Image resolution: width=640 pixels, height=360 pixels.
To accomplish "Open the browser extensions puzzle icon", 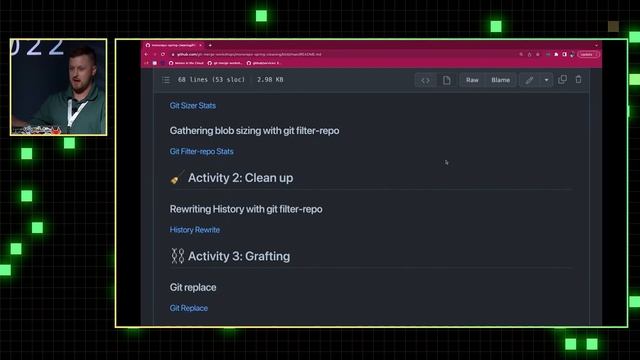I will click(556, 54).
